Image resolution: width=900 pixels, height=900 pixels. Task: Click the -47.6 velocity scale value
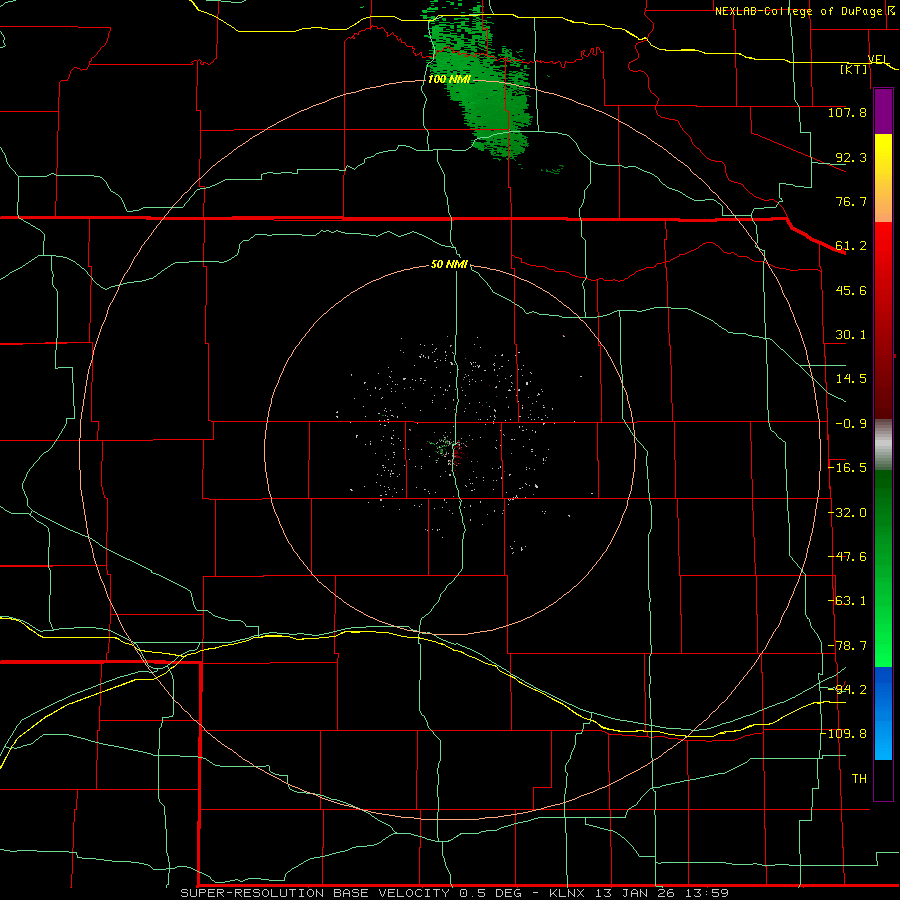click(x=848, y=557)
